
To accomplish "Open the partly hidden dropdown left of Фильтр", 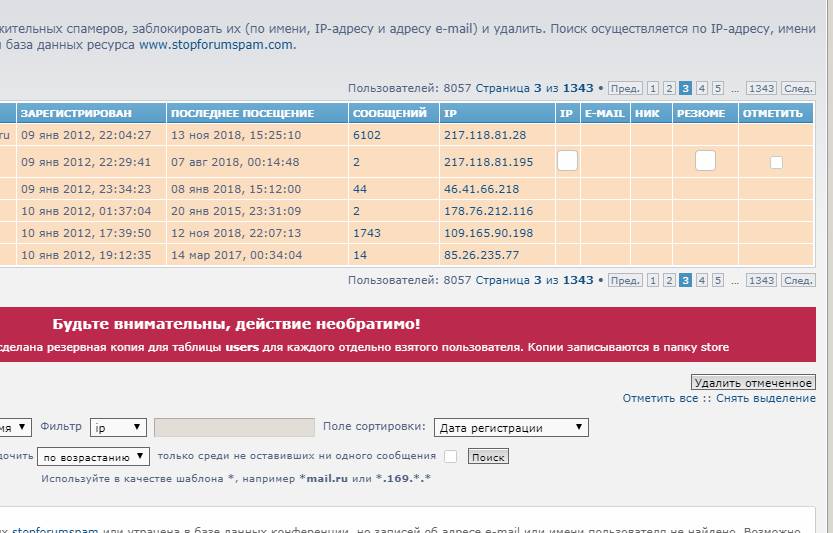I will [x=15, y=427].
